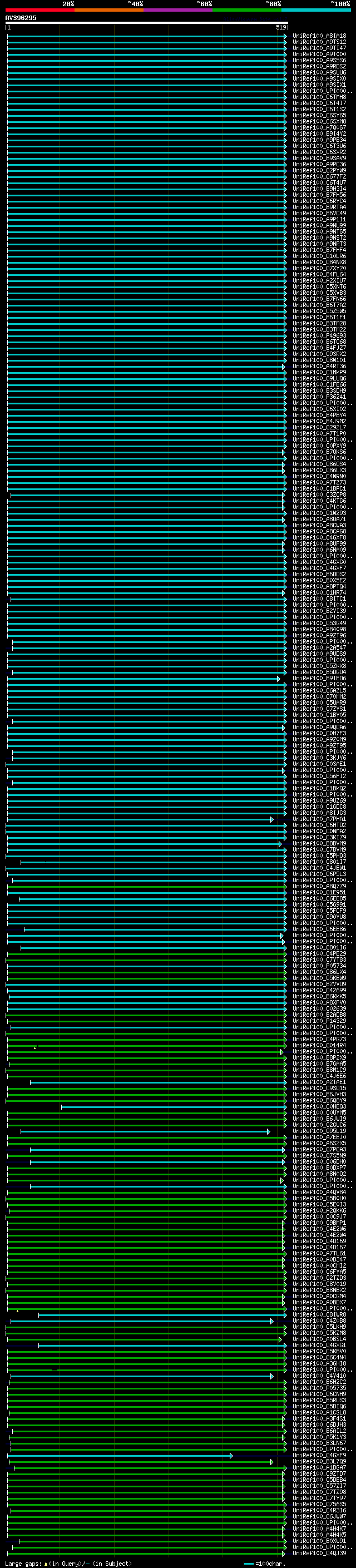Click the shortened alignment bar for UniRef100_A7PHA1
356x1568 pixels.
[140, 819]
